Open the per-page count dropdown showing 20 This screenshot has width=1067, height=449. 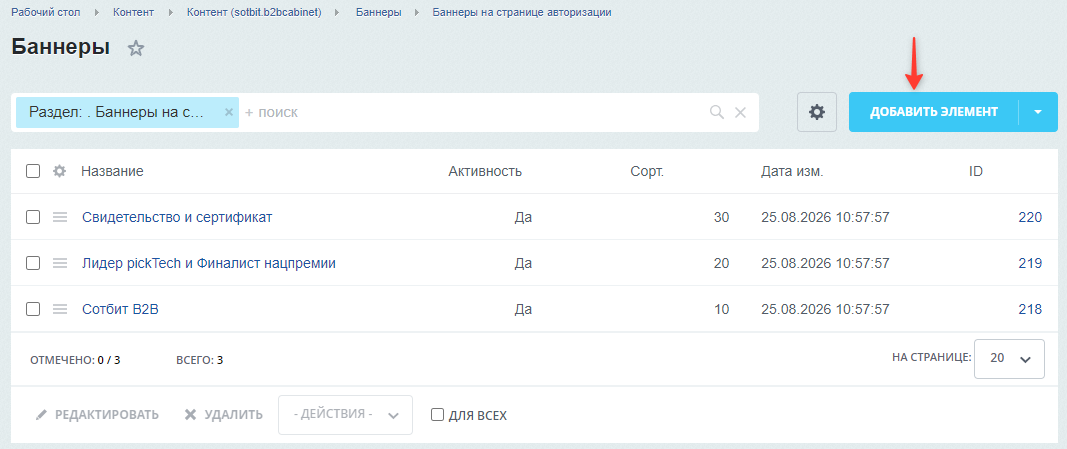click(x=1009, y=359)
